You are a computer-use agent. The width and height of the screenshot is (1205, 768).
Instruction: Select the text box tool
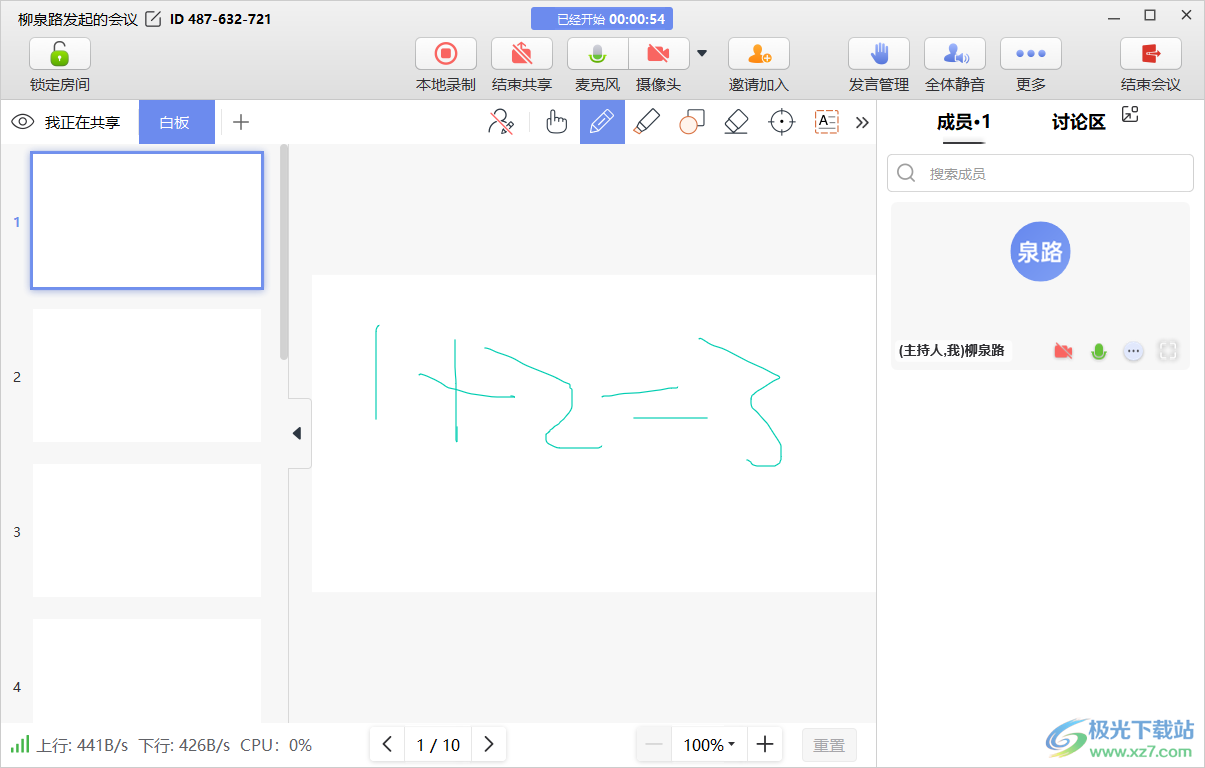point(827,122)
